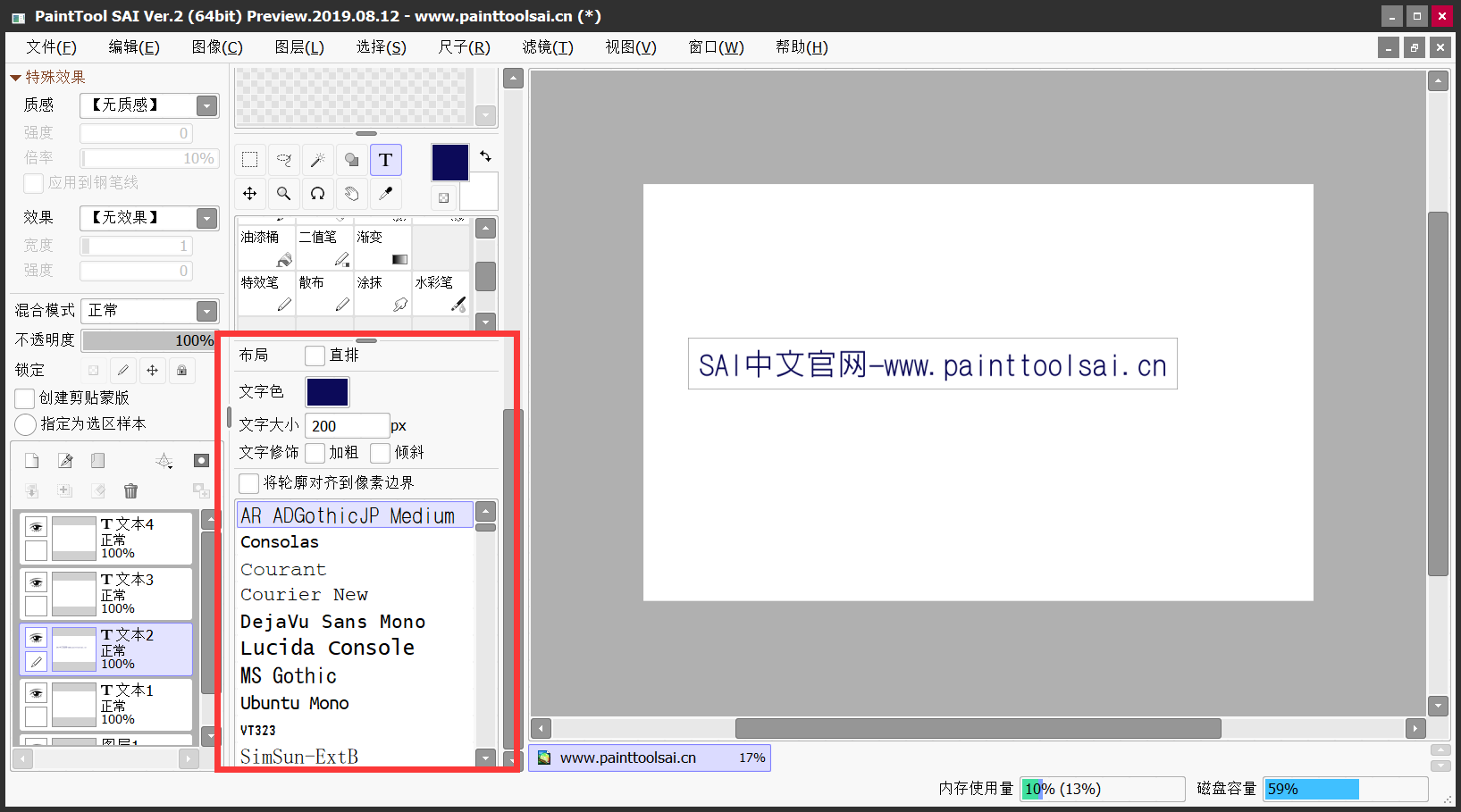This screenshot has width=1461, height=812.
Task: Open the 编辑(E) menu
Action: click(134, 47)
